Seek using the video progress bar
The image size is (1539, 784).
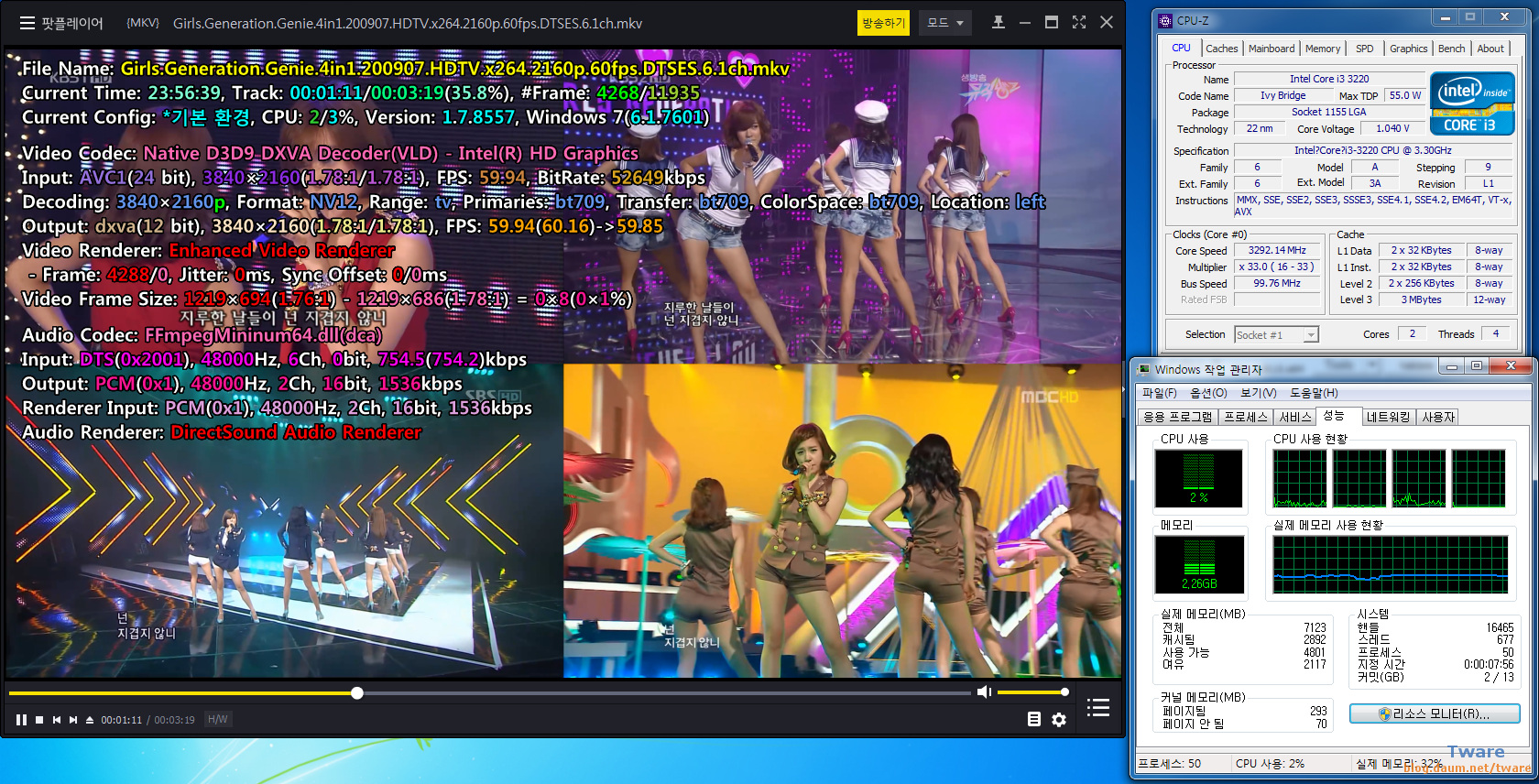click(x=490, y=693)
